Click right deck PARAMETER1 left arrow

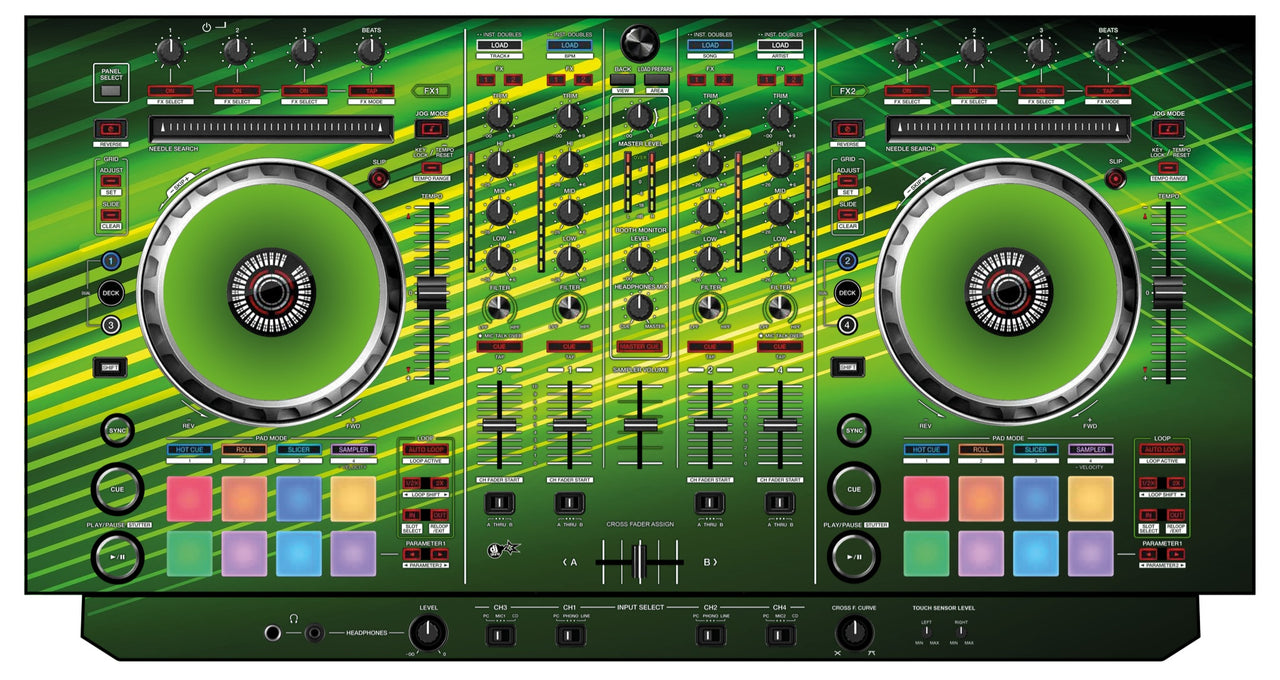point(1149,554)
